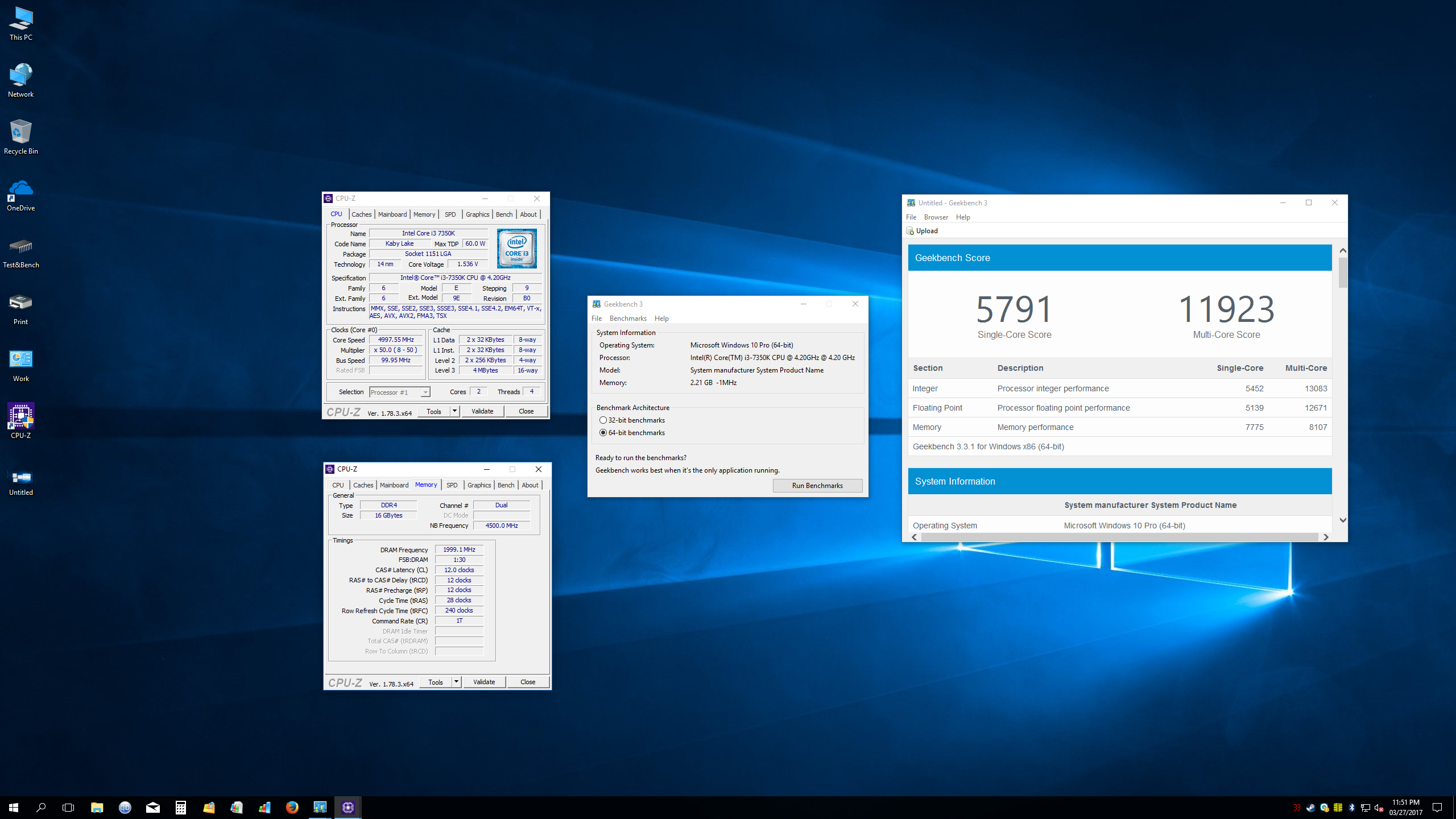
Task: Open qBittorrent from the taskbar
Action: 125,808
